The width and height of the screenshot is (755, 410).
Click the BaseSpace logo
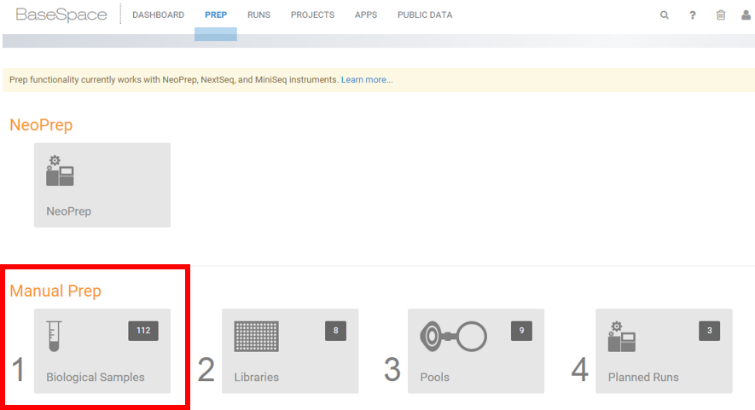(61, 15)
